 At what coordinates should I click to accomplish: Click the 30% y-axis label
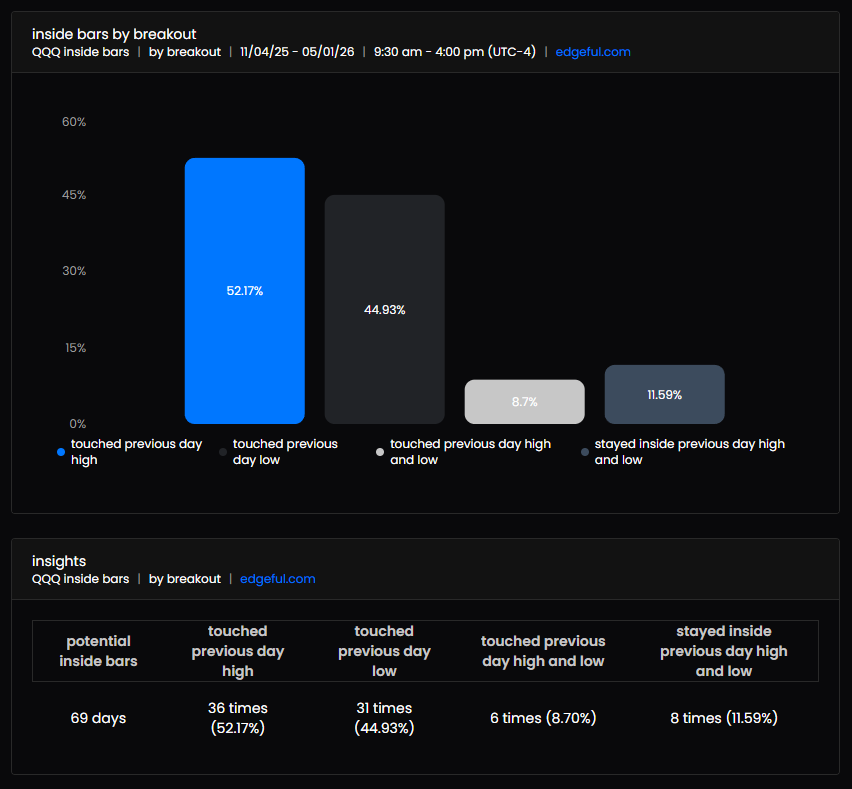click(x=74, y=271)
